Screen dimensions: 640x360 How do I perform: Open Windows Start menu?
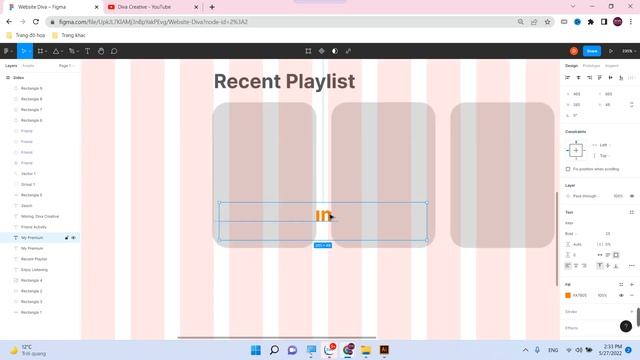(256, 350)
